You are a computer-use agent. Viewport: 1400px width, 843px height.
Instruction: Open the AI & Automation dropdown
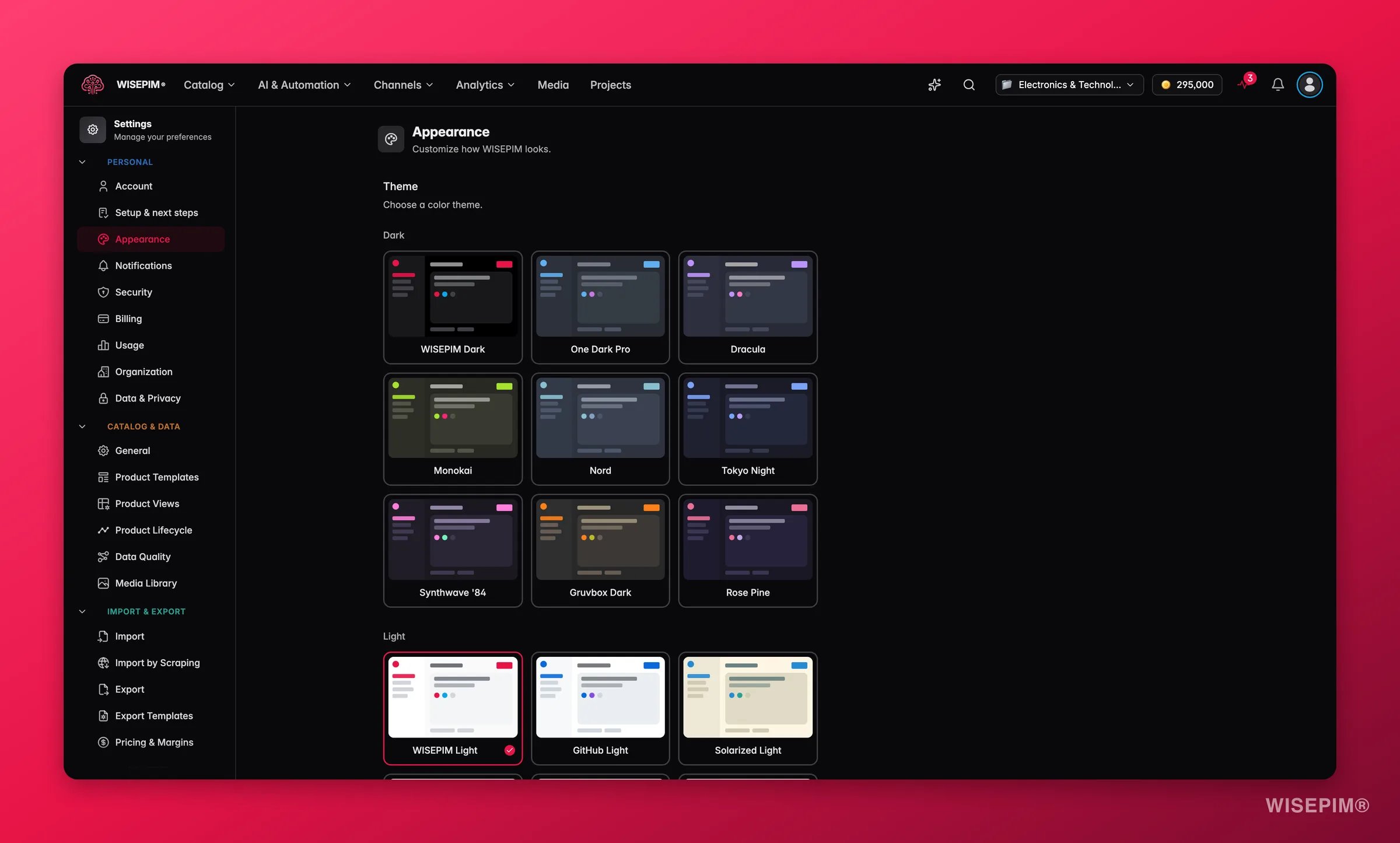(x=304, y=85)
